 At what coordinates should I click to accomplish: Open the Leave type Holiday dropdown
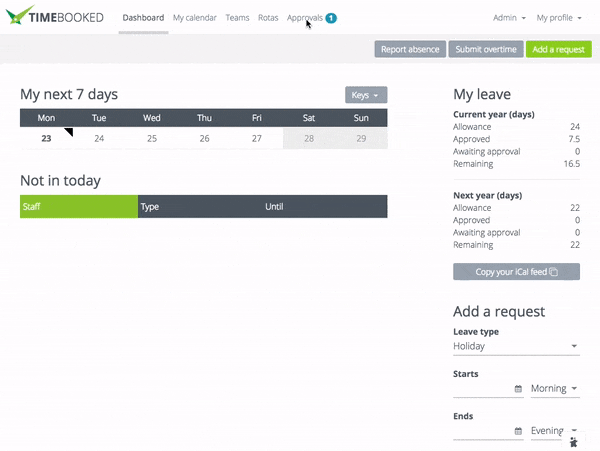516,346
